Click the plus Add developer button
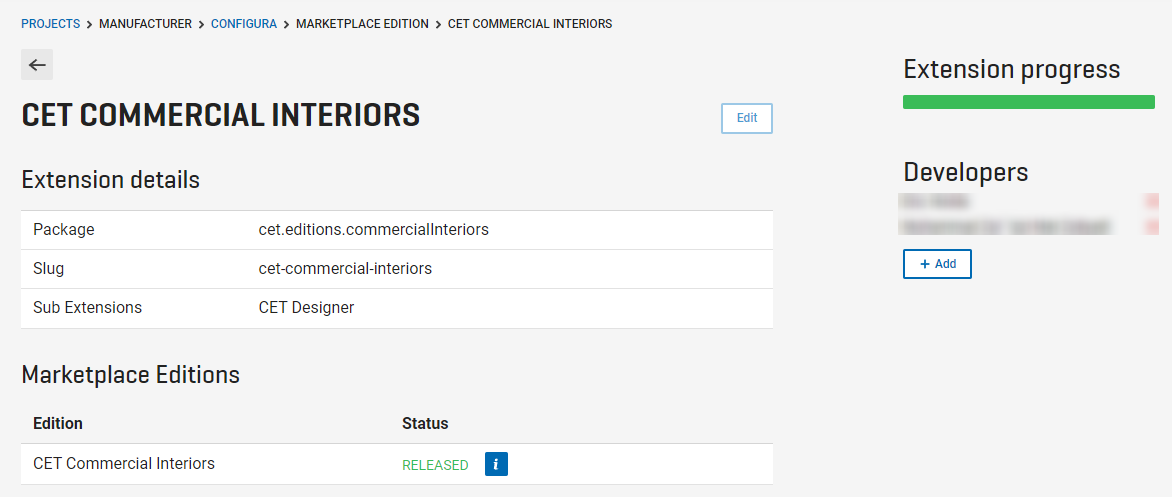This screenshot has width=1172, height=497. click(x=937, y=264)
